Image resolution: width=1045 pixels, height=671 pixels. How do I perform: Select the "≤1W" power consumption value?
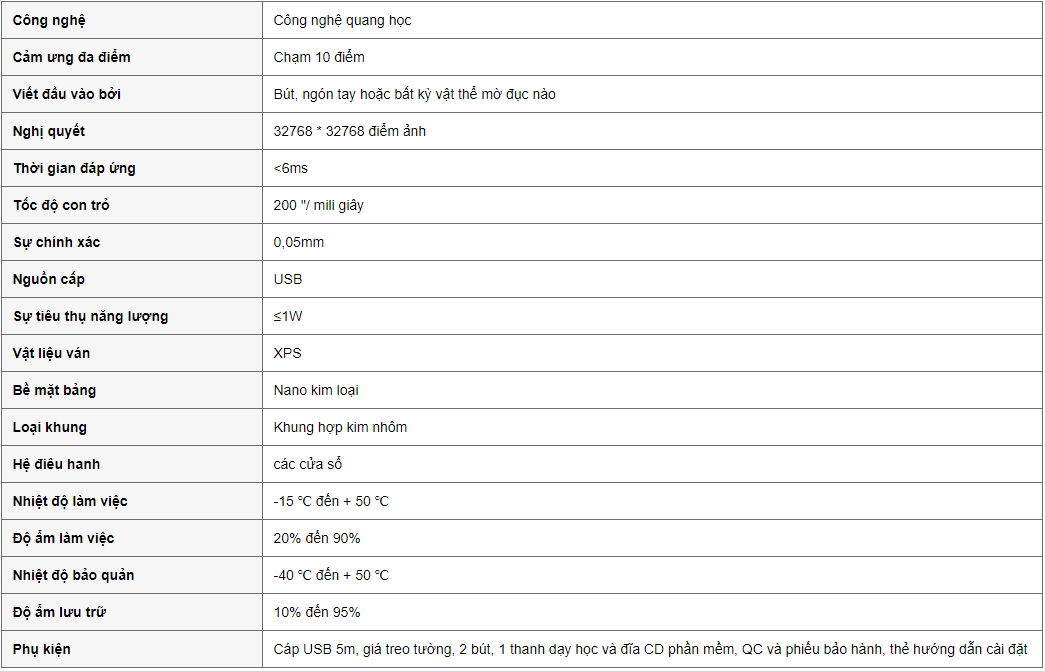(x=288, y=316)
